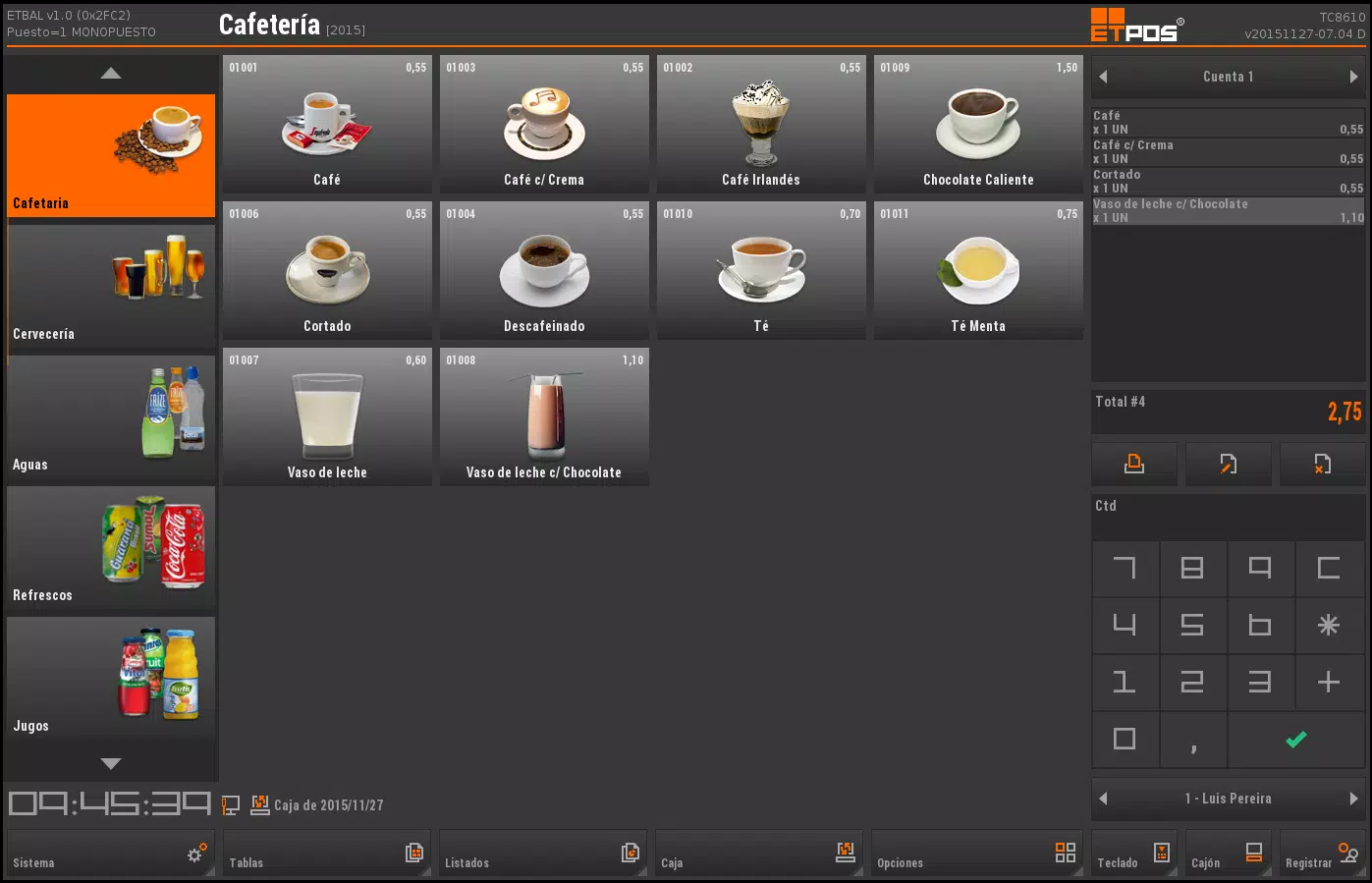
Task: Click the category list down arrow
Action: tap(111, 763)
